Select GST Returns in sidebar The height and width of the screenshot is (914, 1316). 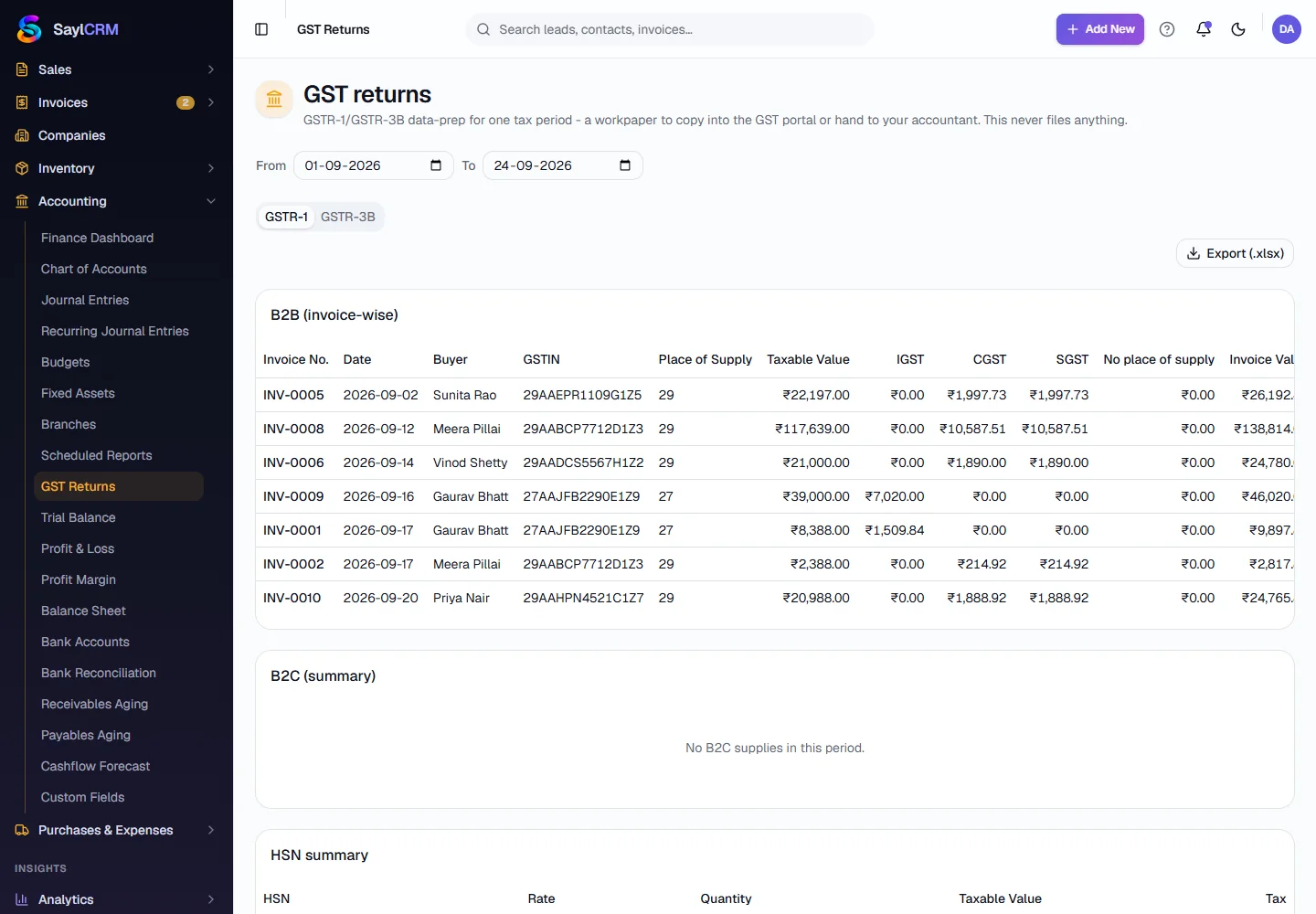click(x=119, y=486)
